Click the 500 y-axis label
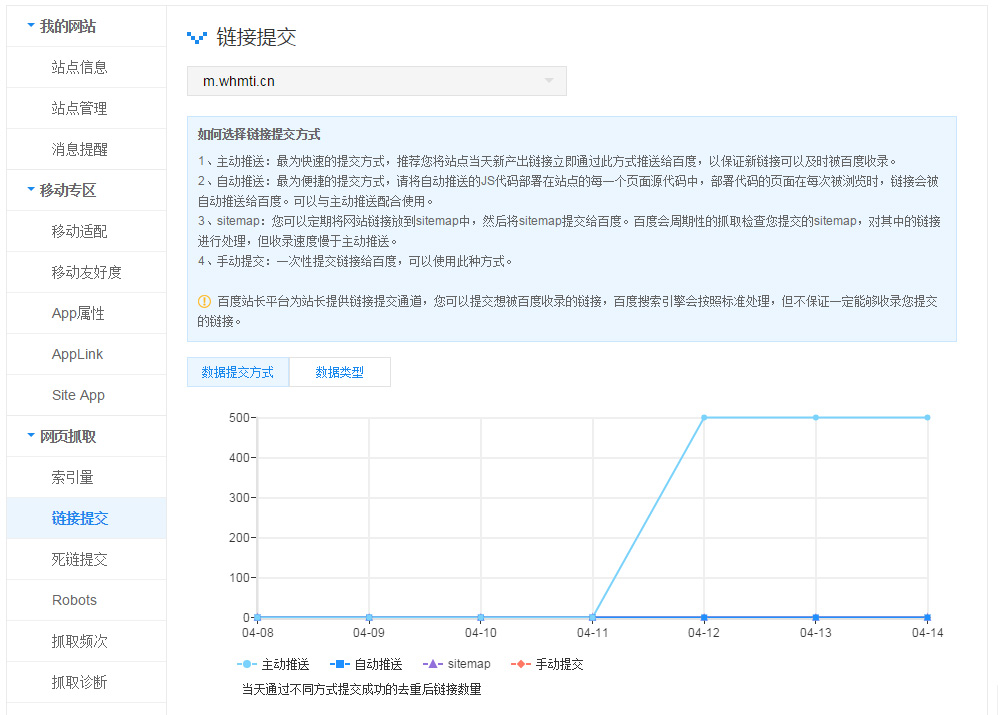Viewport: 998px width, 715px height. [x=239, y=418]
